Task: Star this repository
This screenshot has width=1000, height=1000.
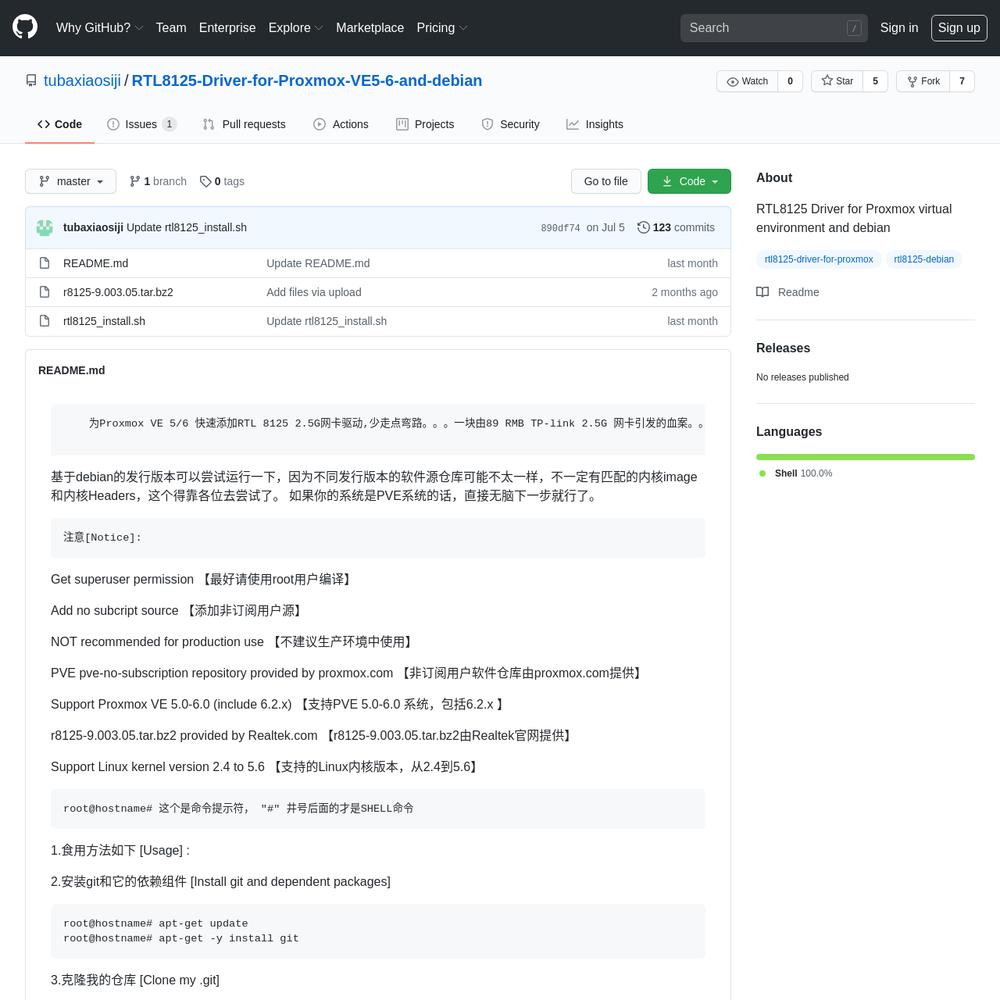Action: coord(837,81)
